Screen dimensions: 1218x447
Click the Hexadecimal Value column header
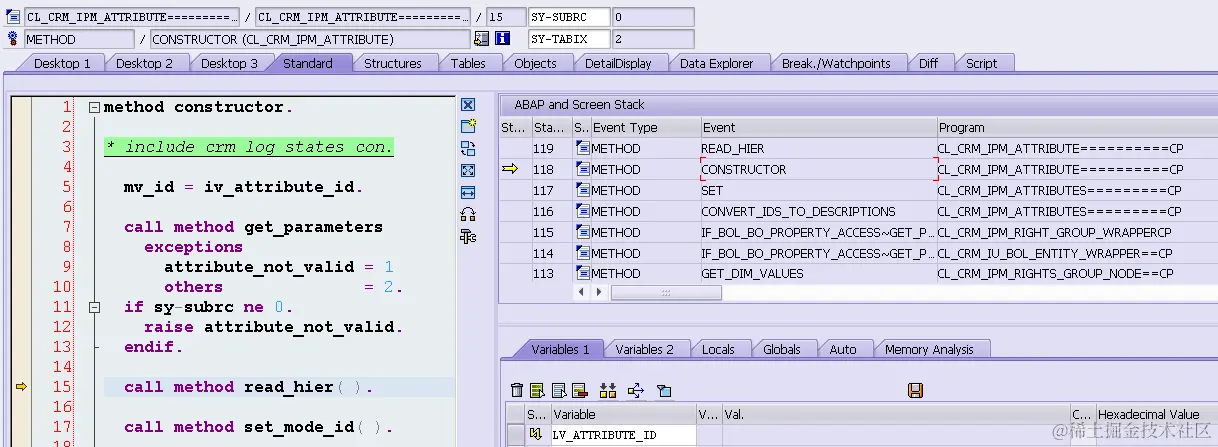(x=1156, y=413)
